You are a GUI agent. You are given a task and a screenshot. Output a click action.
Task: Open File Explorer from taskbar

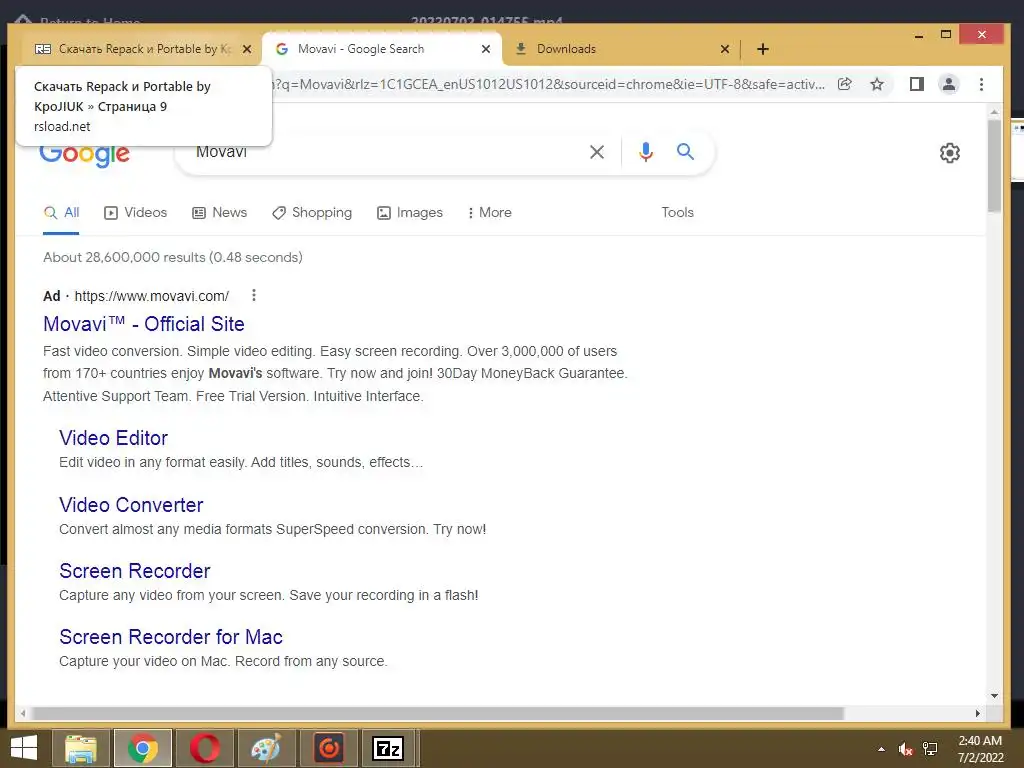(x=80, y=748)
